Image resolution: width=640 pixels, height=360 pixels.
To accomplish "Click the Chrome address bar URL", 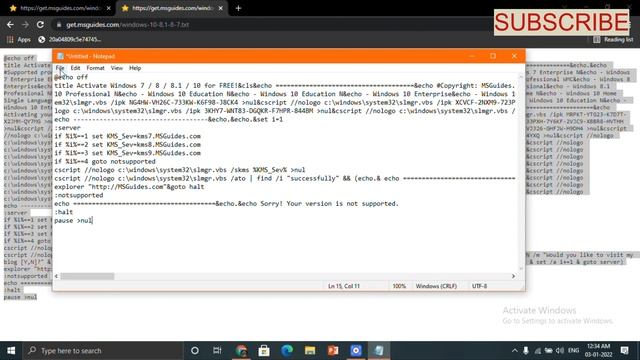I will 127,24.
